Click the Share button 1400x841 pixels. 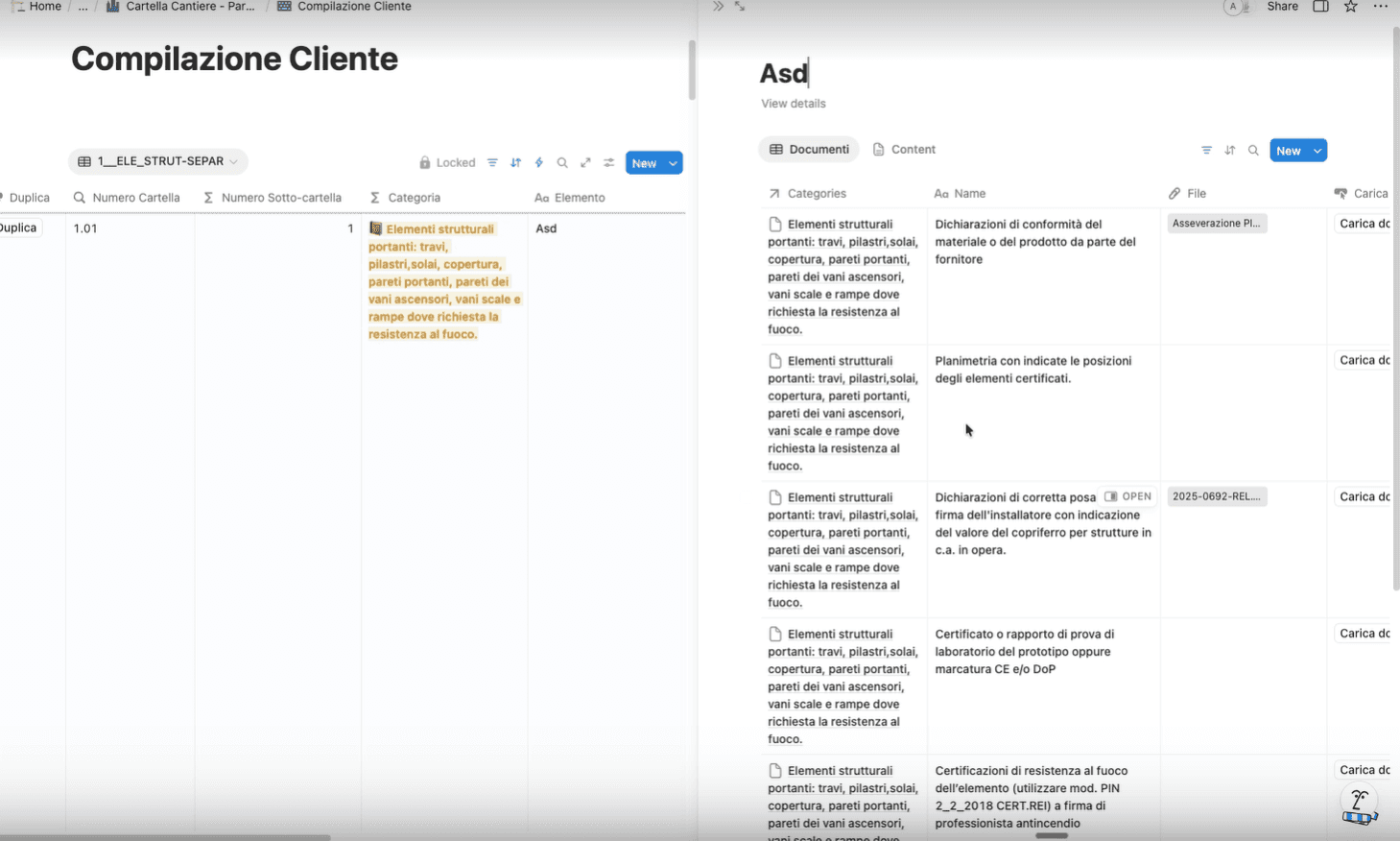1282,7
